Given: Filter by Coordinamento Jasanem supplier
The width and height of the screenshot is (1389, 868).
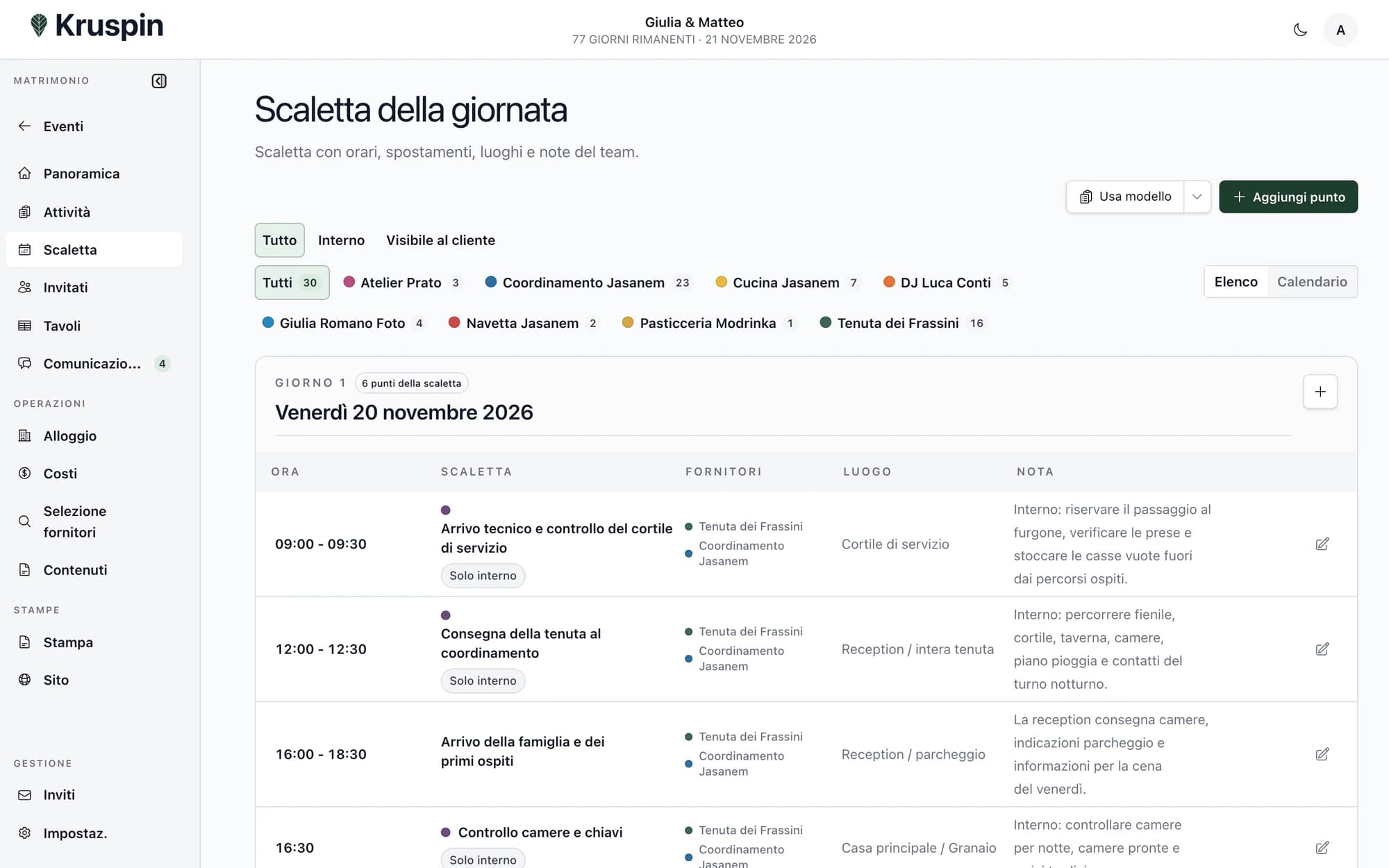Looking at the screenshot, I should point(588,283).
